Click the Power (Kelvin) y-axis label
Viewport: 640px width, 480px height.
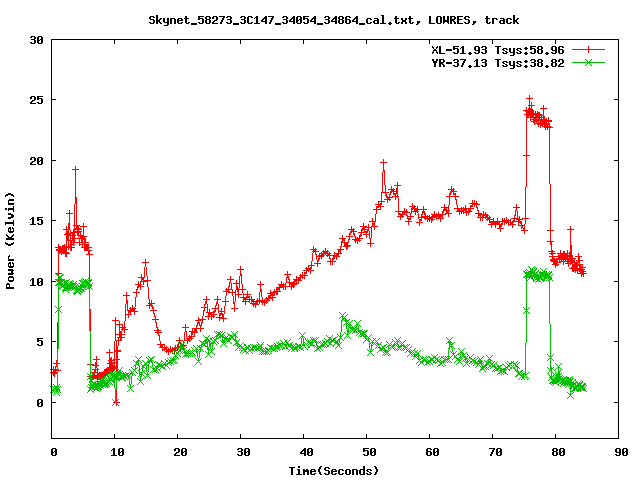pos(10,241)
